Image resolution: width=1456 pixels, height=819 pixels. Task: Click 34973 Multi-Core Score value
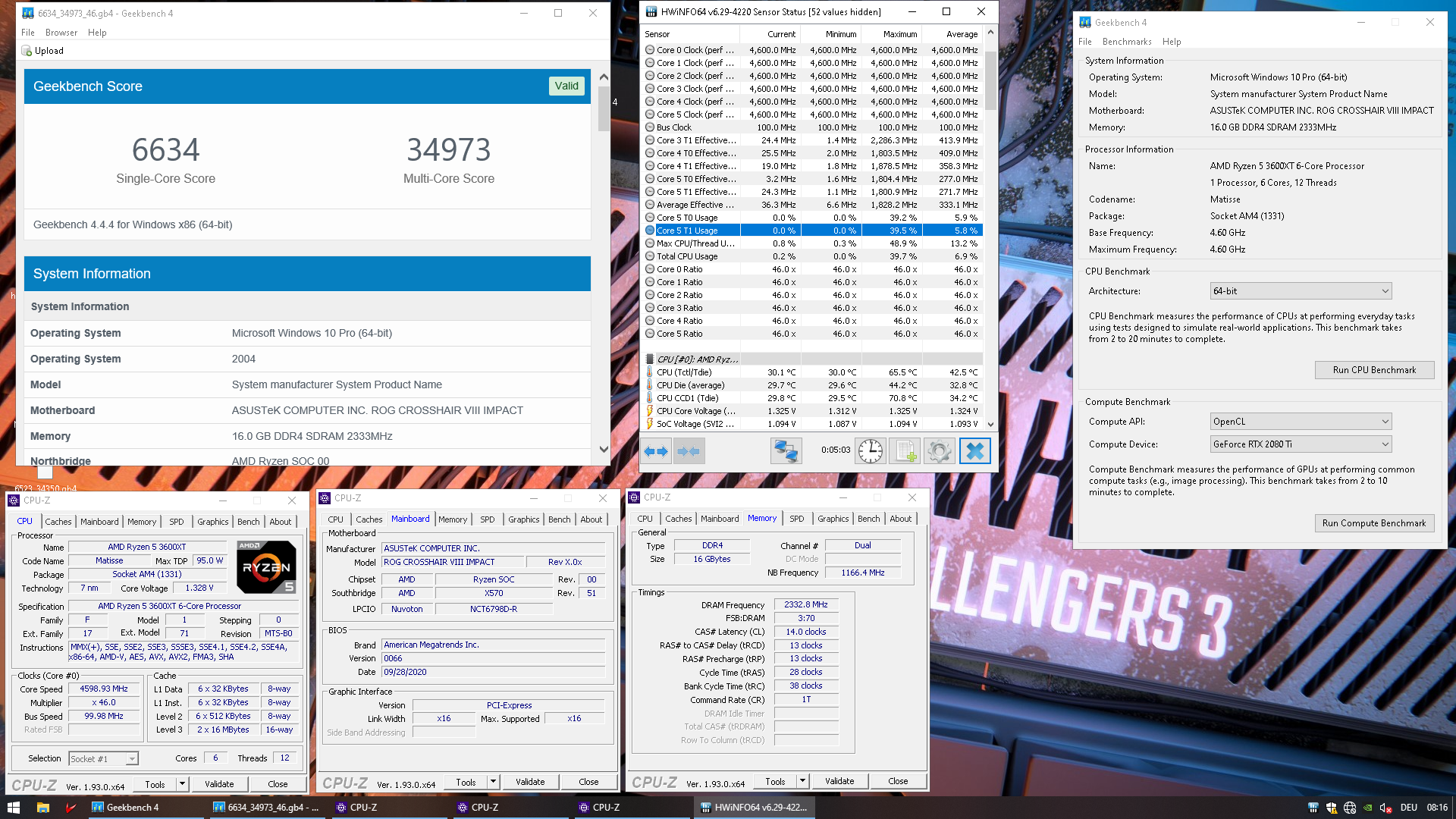[448, 149]
